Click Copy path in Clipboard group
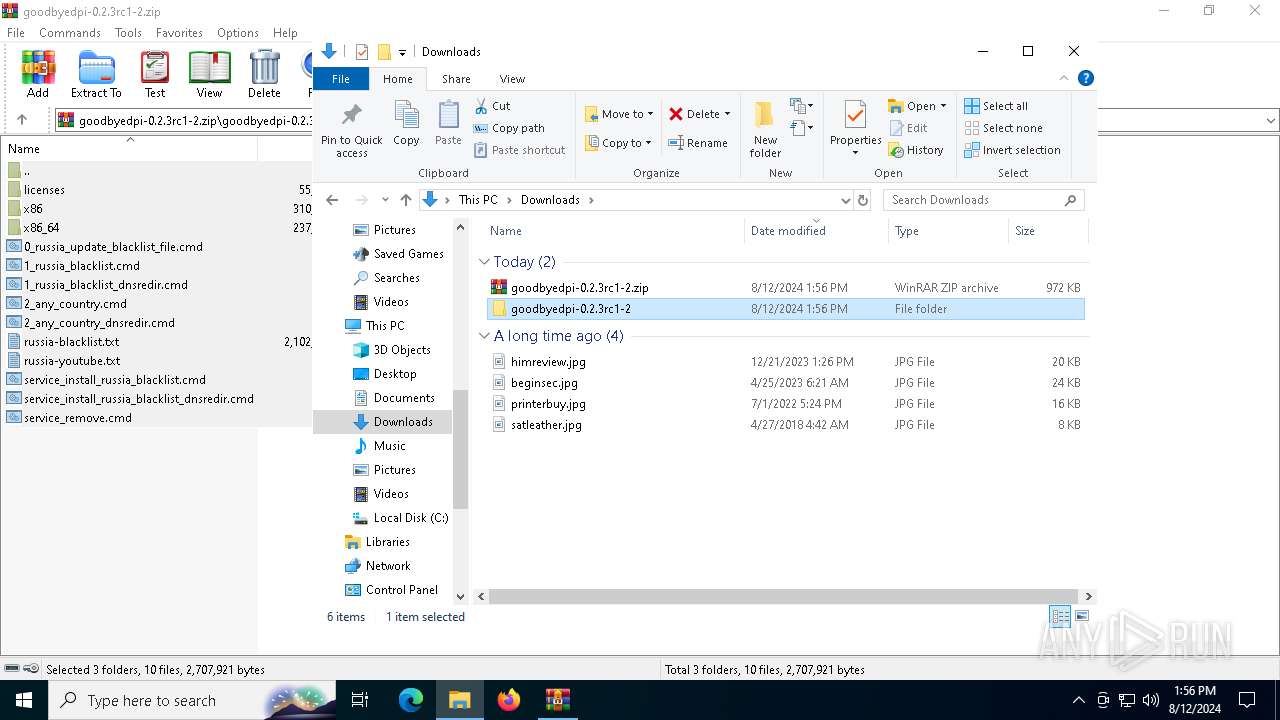The image size is (1280, 720). pyautogui.click(x=509, y=128)
